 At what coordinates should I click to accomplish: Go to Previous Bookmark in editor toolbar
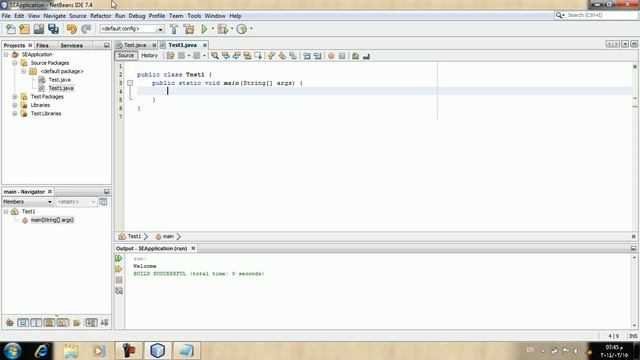pyautogui.click(x=271, y=56)
